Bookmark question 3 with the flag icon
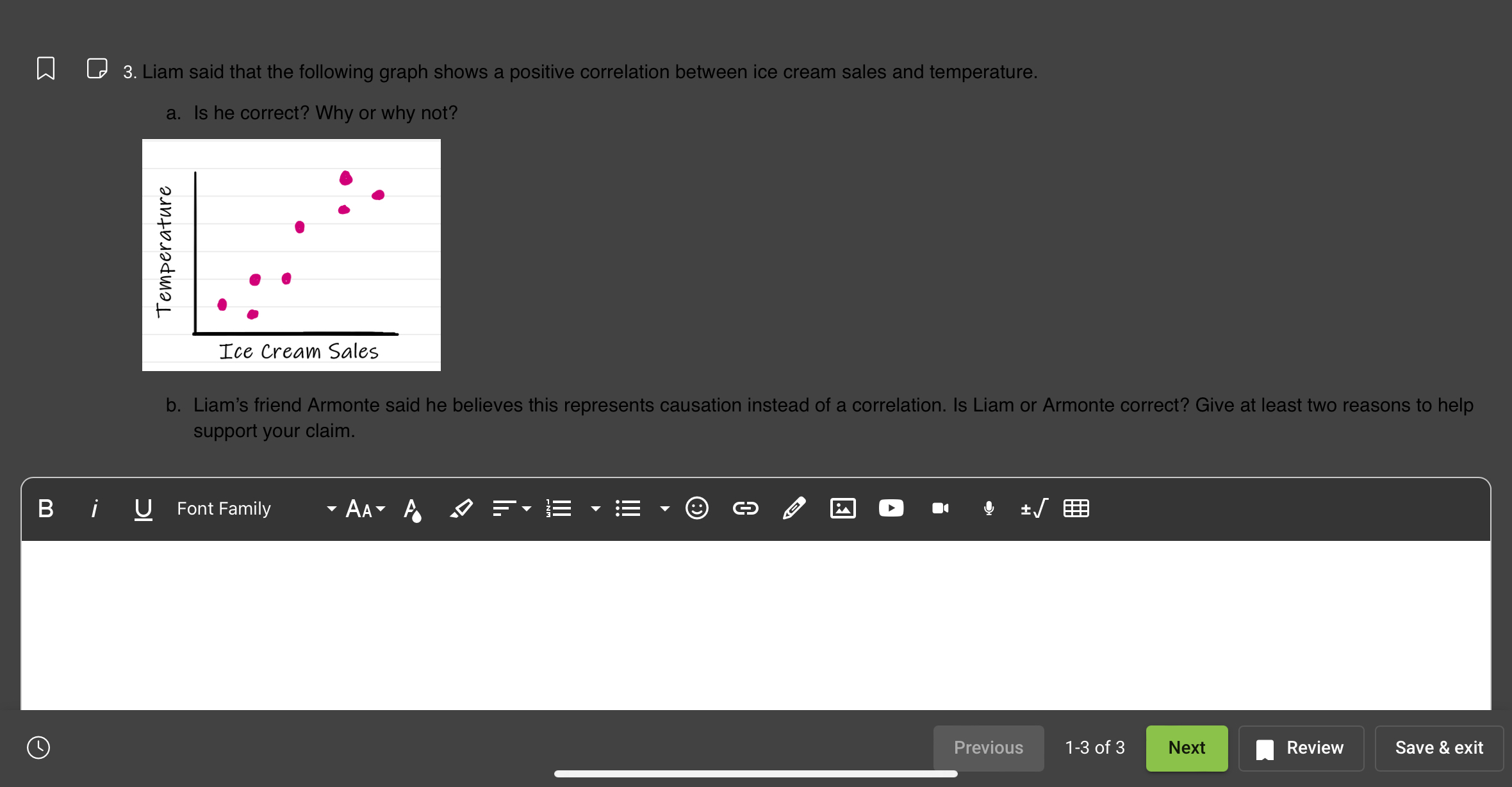 pos(45,69)
